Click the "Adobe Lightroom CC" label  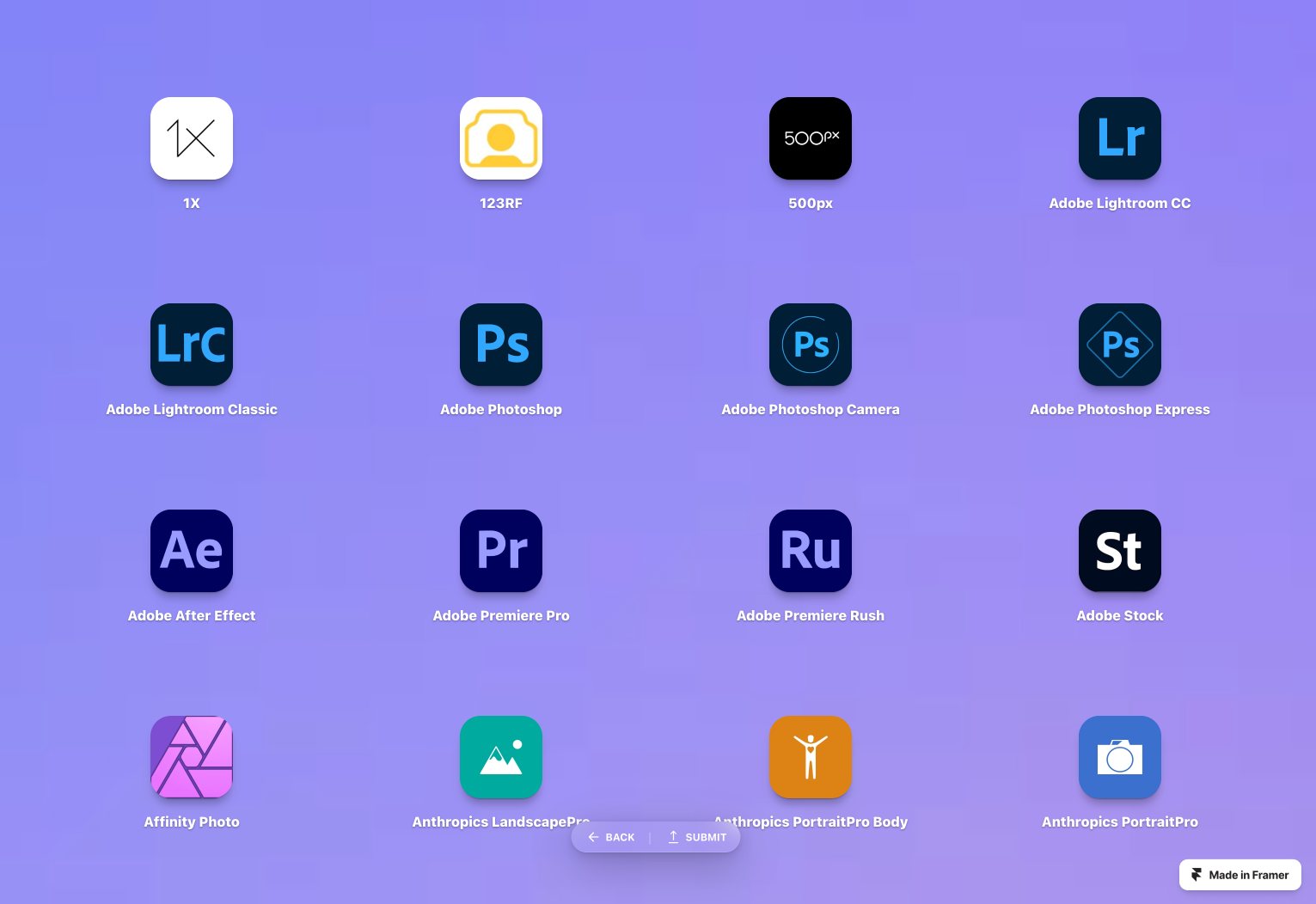[x=1120, y=204]
